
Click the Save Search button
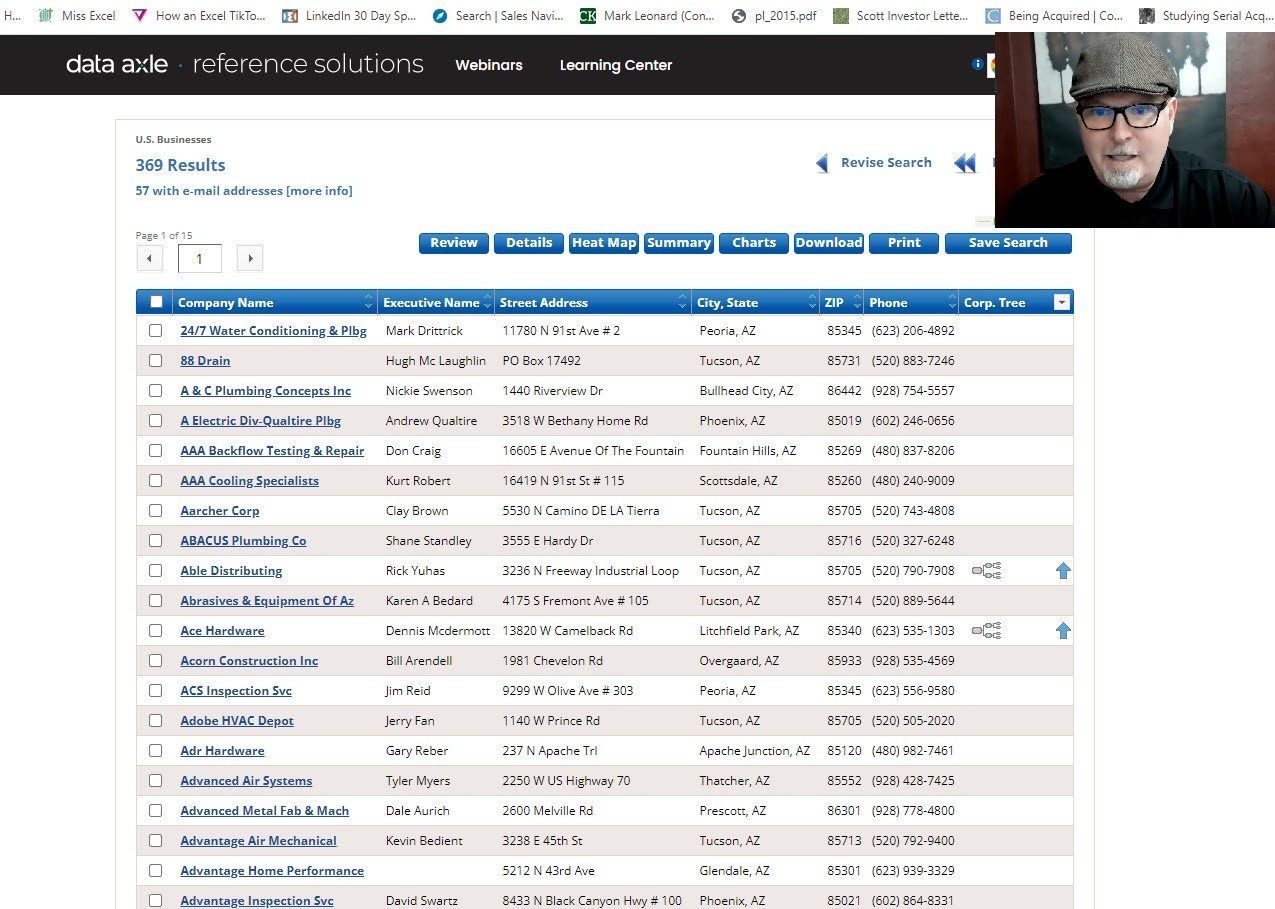point(1008,243)
